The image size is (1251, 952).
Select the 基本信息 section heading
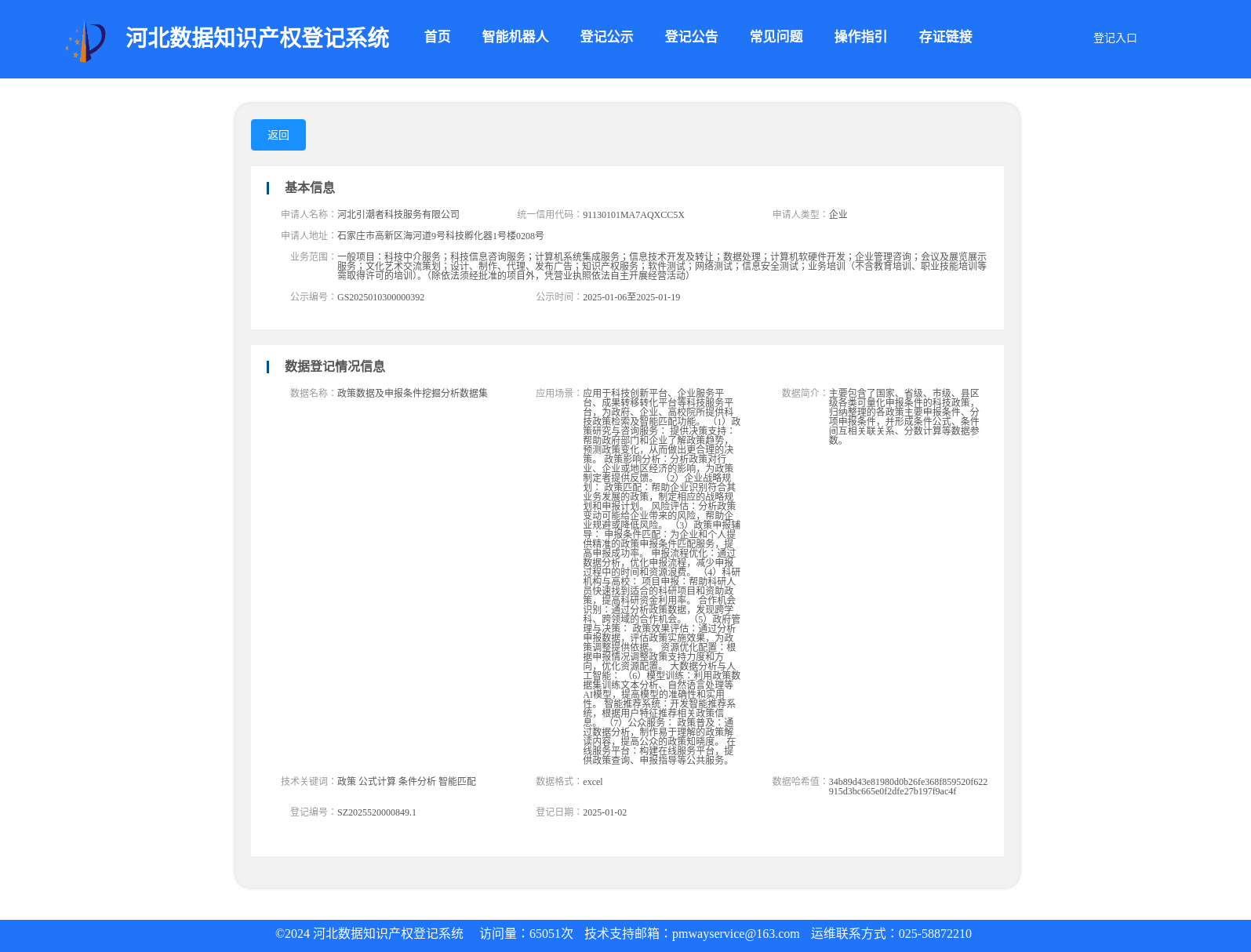tap(309, 187)
